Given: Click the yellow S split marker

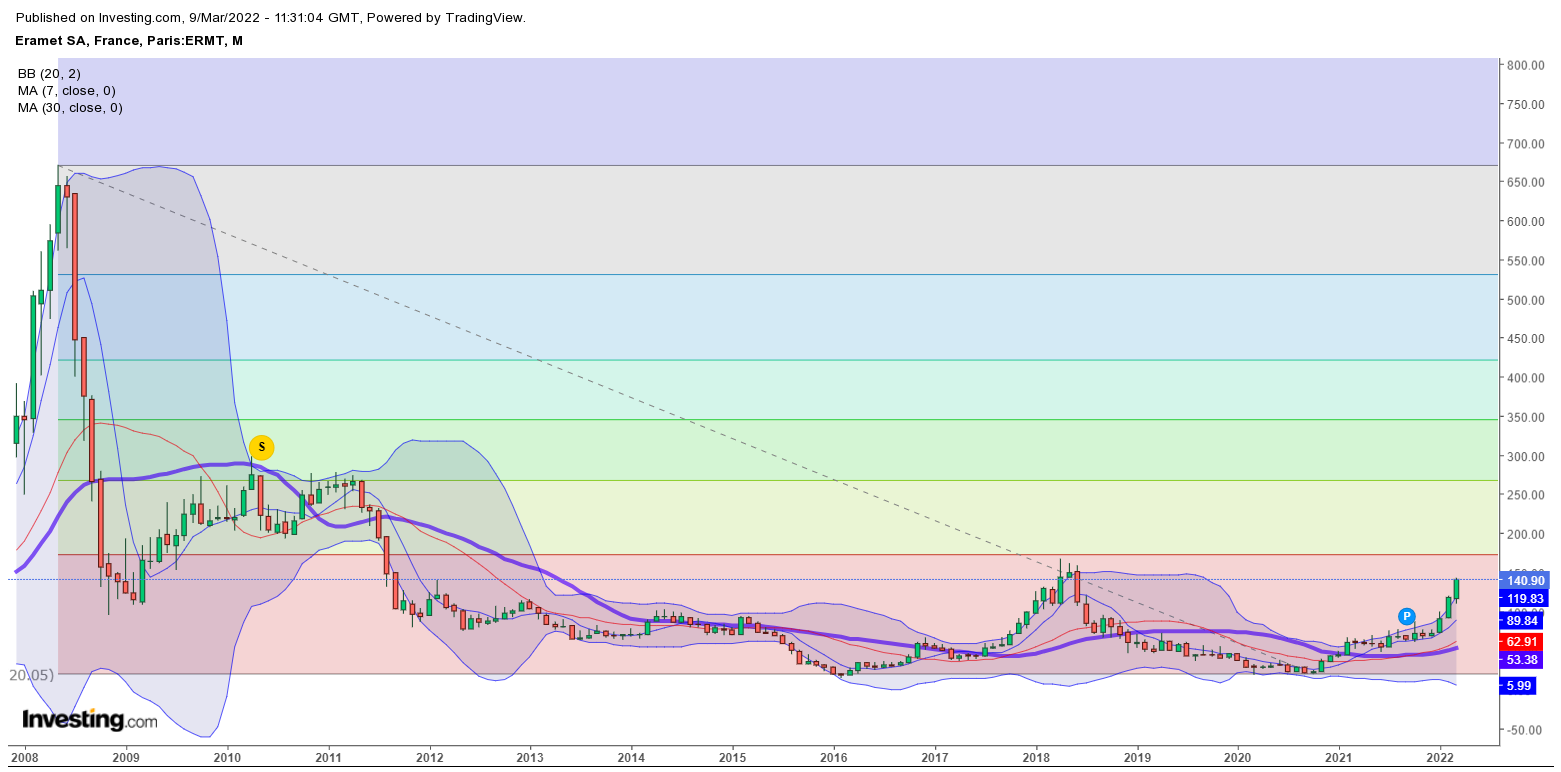Looking at the screenshot, I should pos(261,447).
